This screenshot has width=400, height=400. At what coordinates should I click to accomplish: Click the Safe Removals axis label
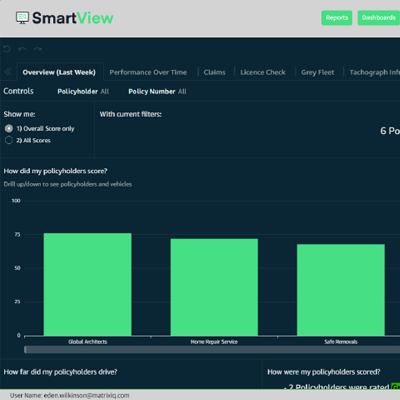pos(341,342)
